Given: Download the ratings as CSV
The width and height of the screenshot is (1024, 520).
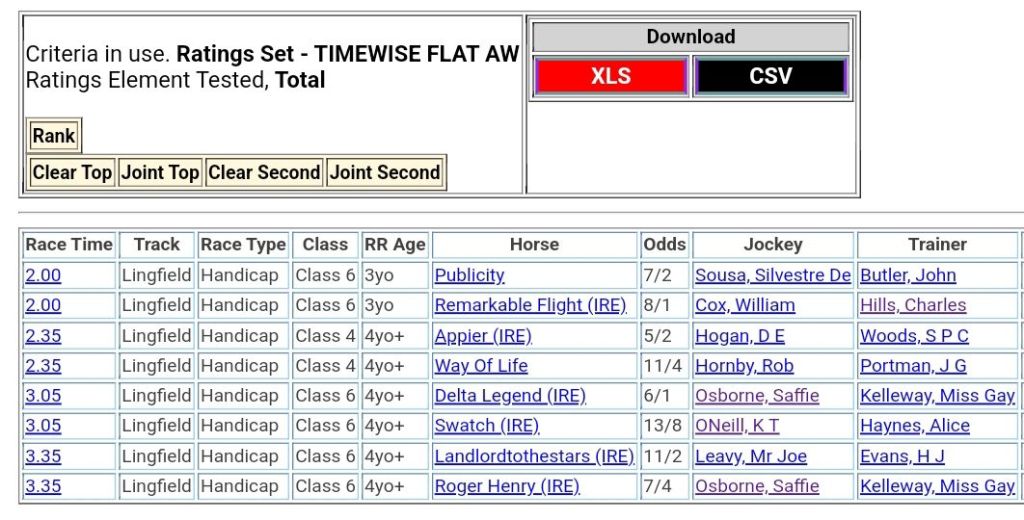Looking at the screenshot, I should click(770, 77).
